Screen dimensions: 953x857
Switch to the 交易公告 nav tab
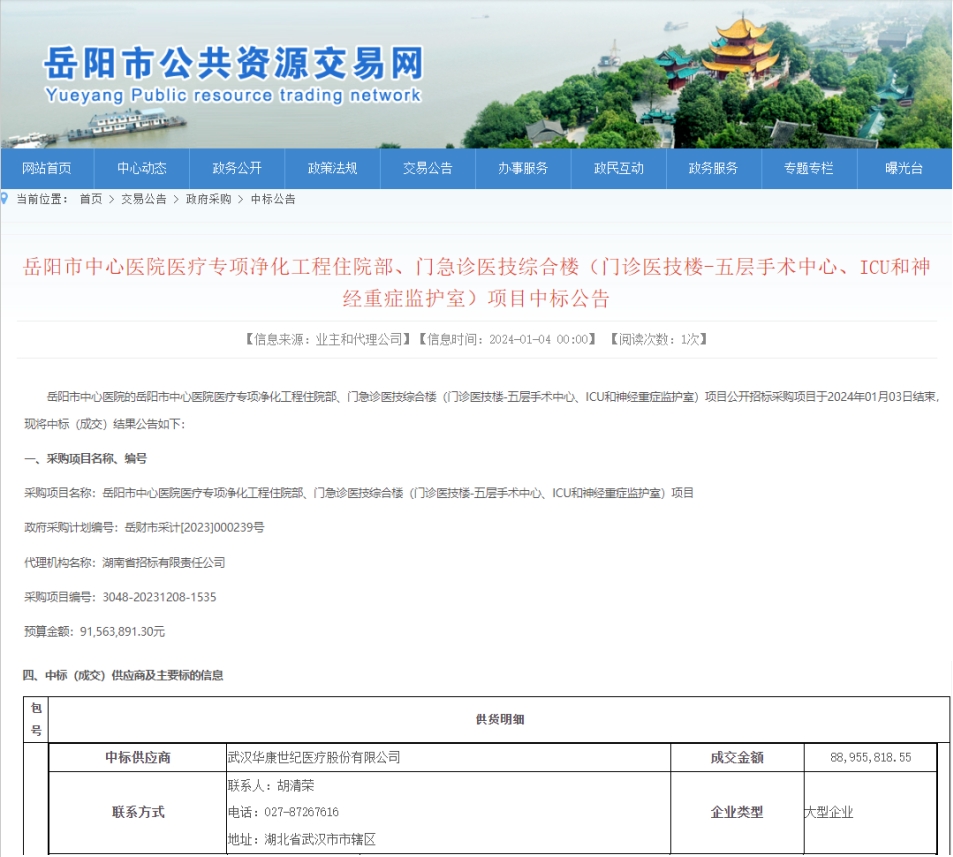tap(428, 168)
